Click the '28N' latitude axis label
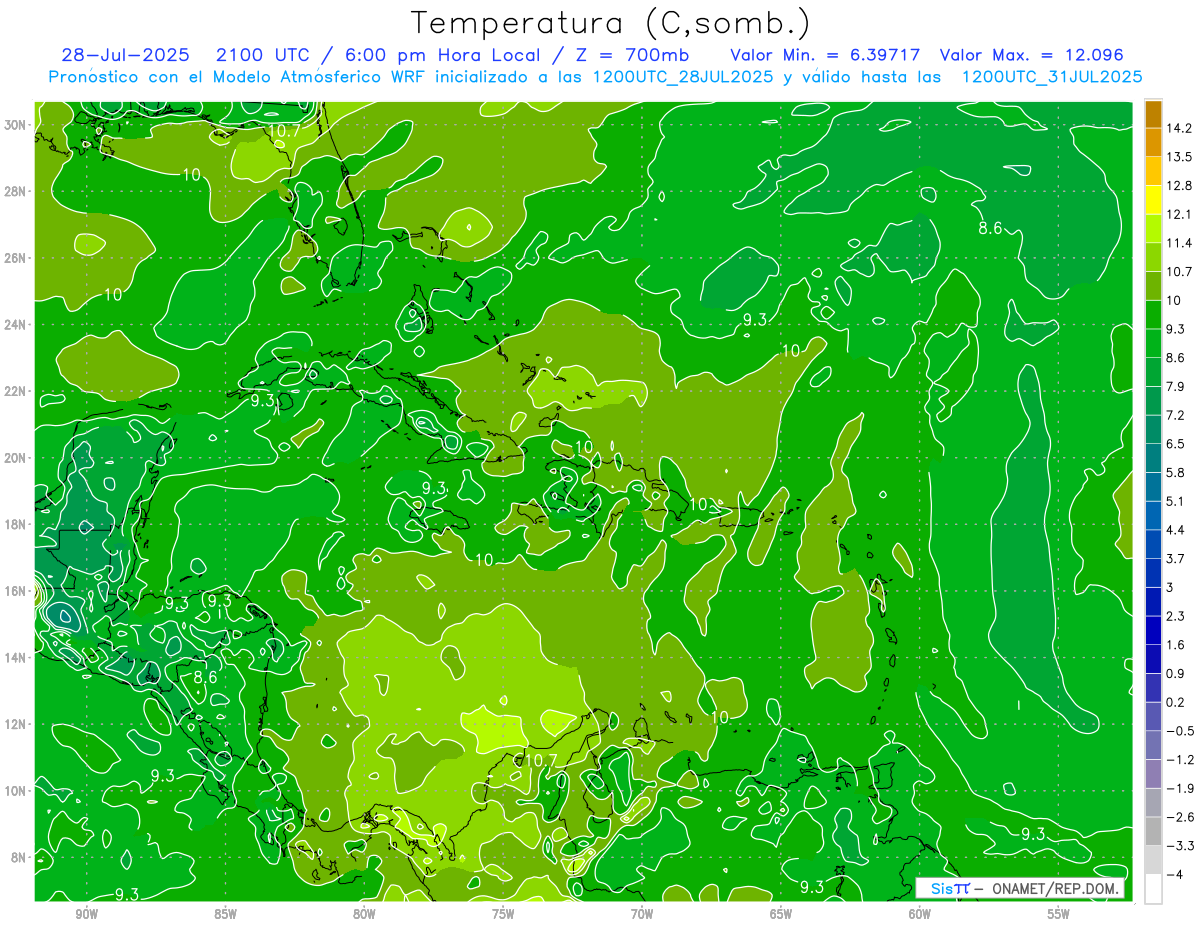 click(15, 191)
